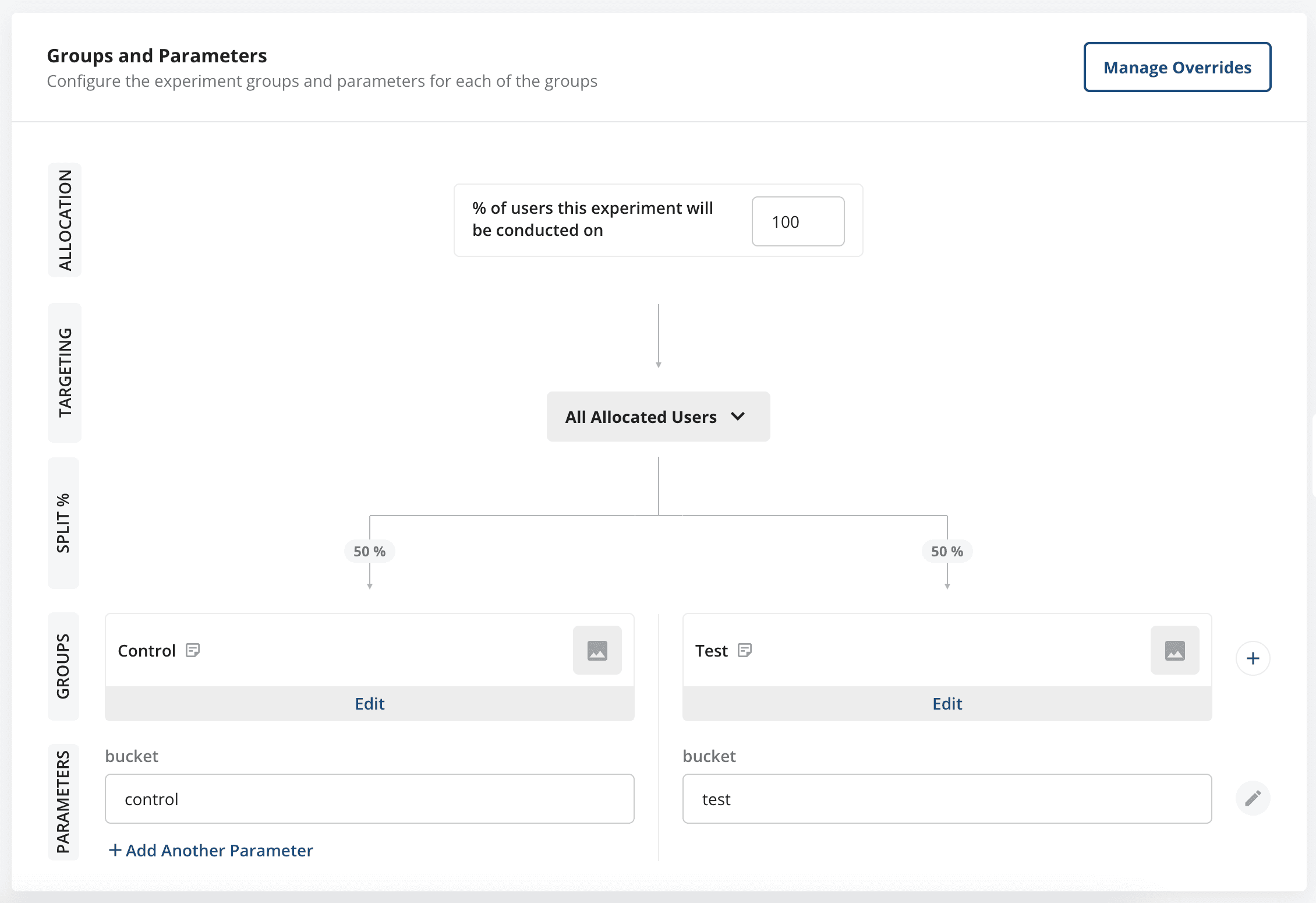Open the All Allocated Users dropdown
1316x903 pixels.
pos(658,417)
